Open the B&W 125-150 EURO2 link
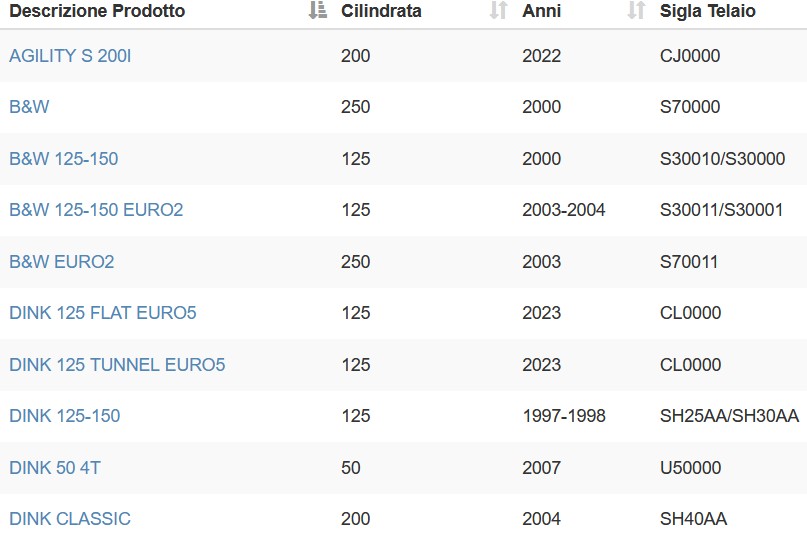Viewport: 807px width, 533px height. 96,210
